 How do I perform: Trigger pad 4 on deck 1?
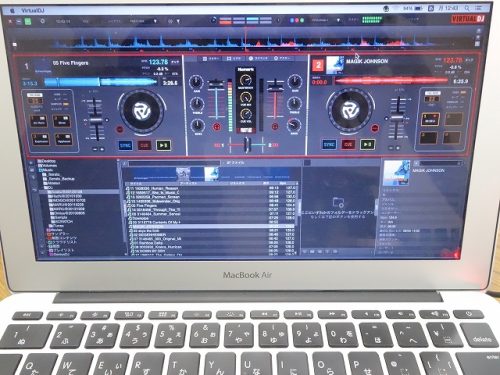(63, 139)
